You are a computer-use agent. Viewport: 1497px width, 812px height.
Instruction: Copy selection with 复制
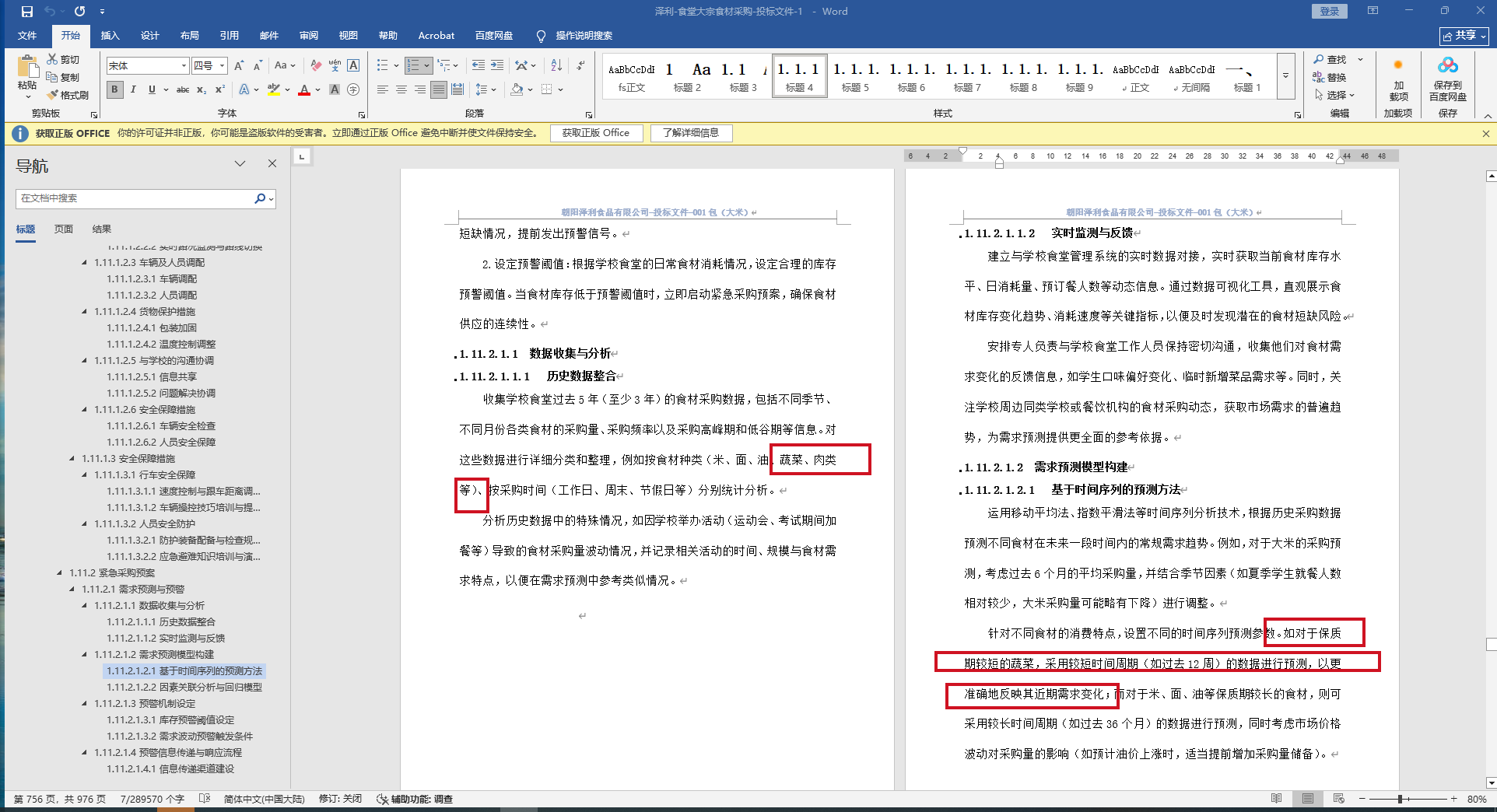coord(63,77)
